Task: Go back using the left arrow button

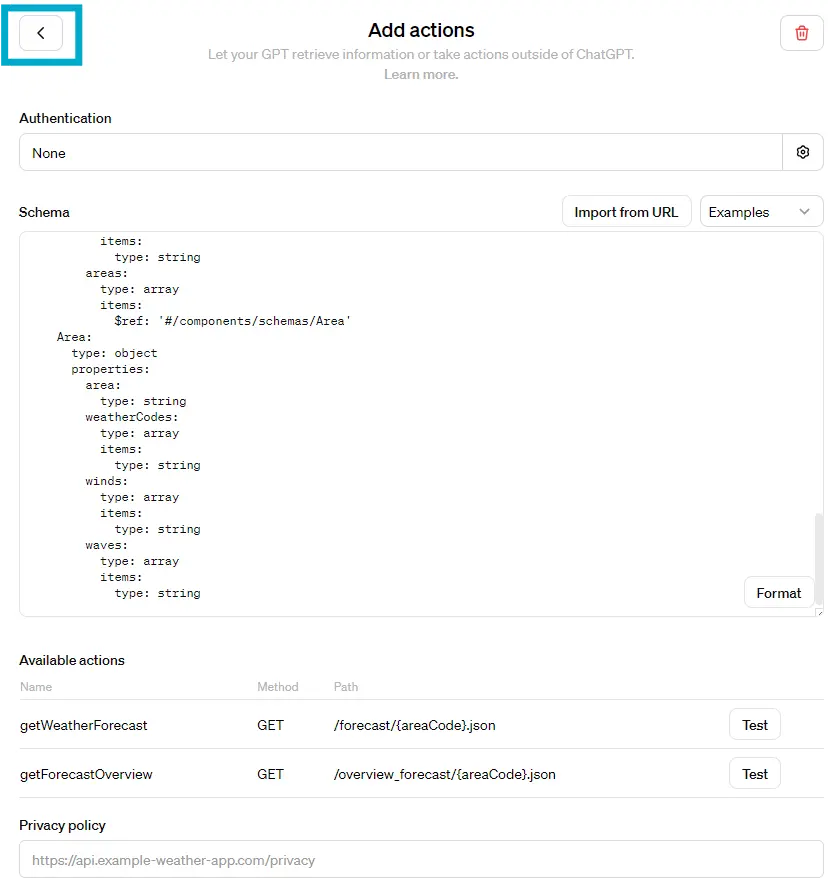Action: tap(41, 33)
